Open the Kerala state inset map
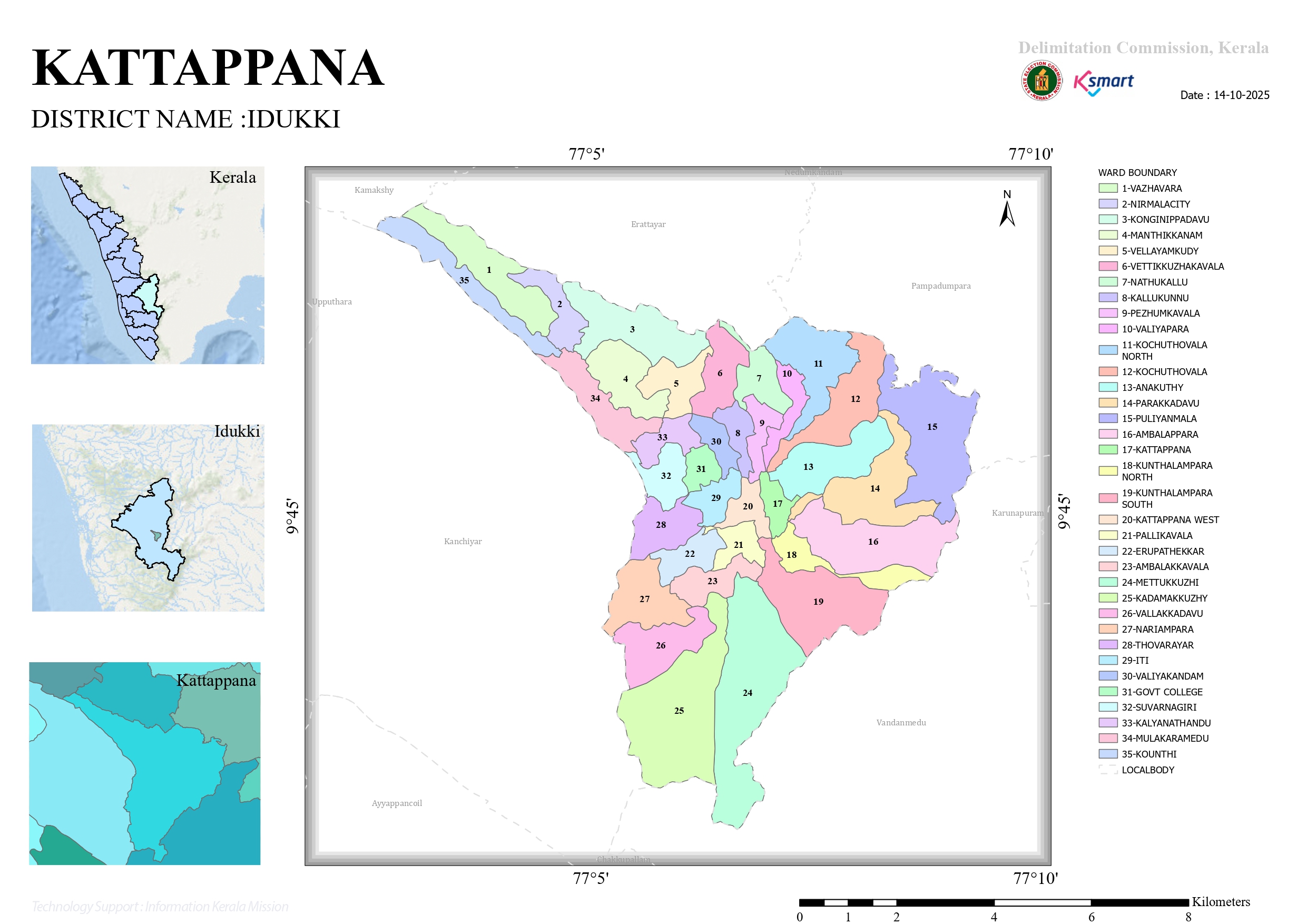 [x=148, y=266]
